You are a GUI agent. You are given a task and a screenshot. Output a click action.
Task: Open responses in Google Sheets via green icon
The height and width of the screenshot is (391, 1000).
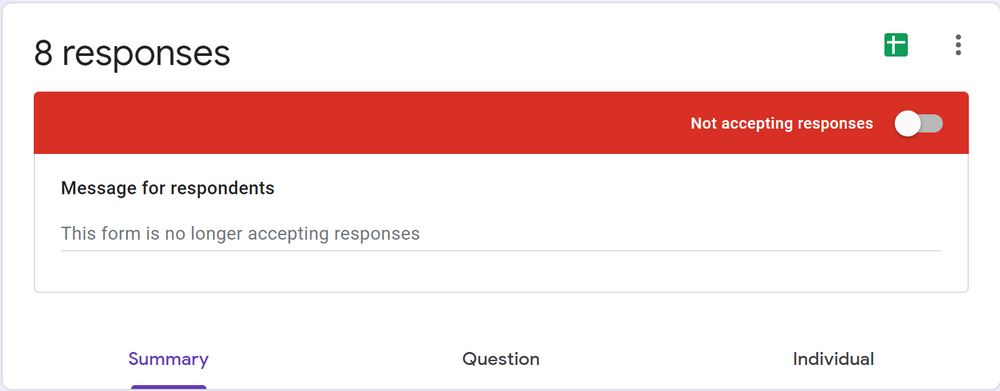pyautogui.click(x=895, y=45)
